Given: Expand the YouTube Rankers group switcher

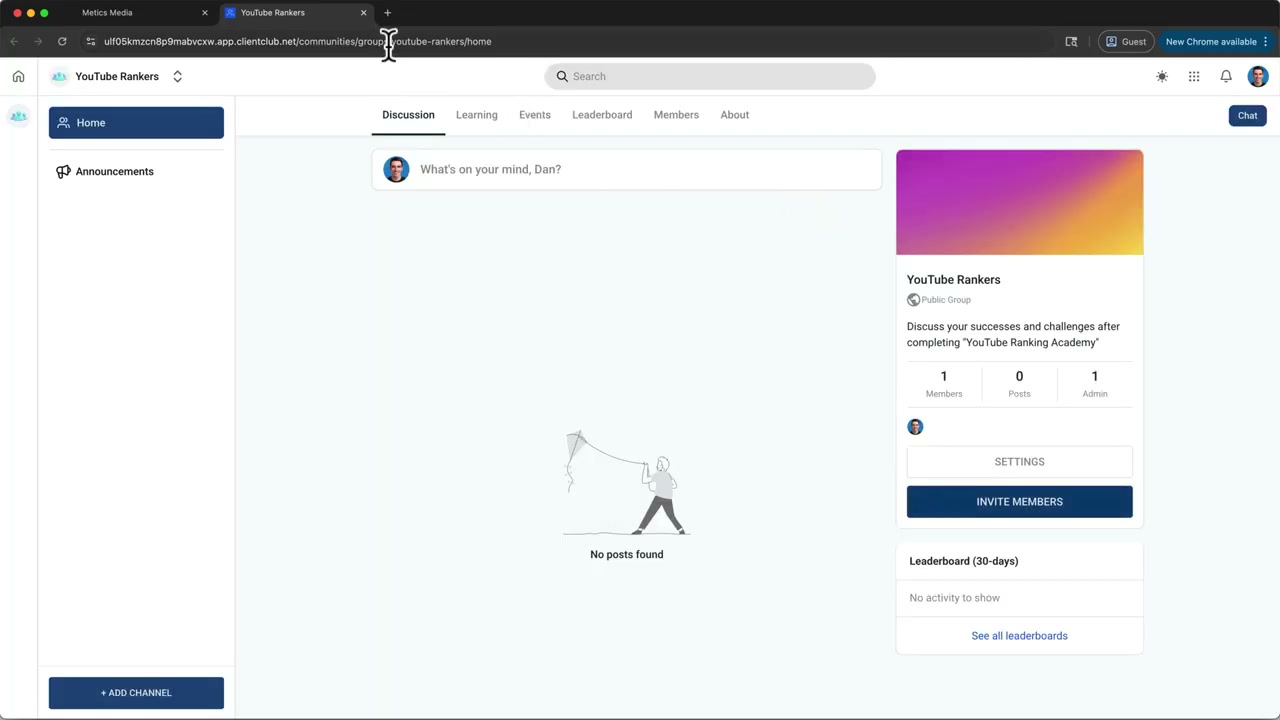Looking at the screenshot, I should tap(177, 76).
